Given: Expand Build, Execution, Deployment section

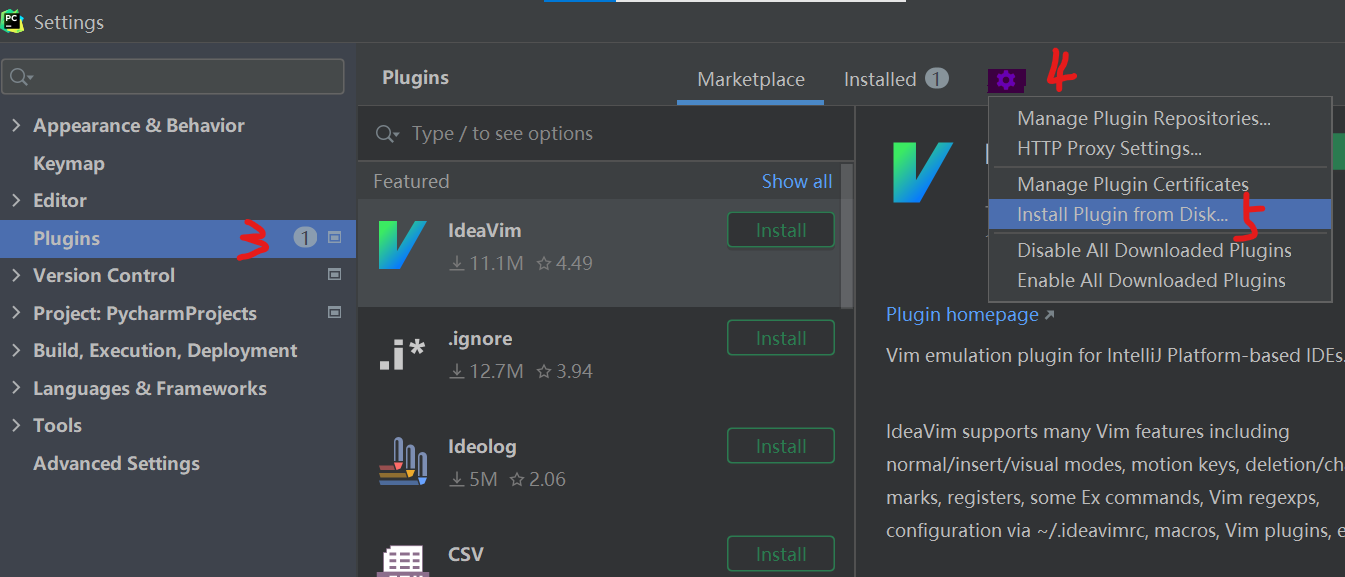Looking at the screenshot, I should pyautogui.click(x=16, y=350).
